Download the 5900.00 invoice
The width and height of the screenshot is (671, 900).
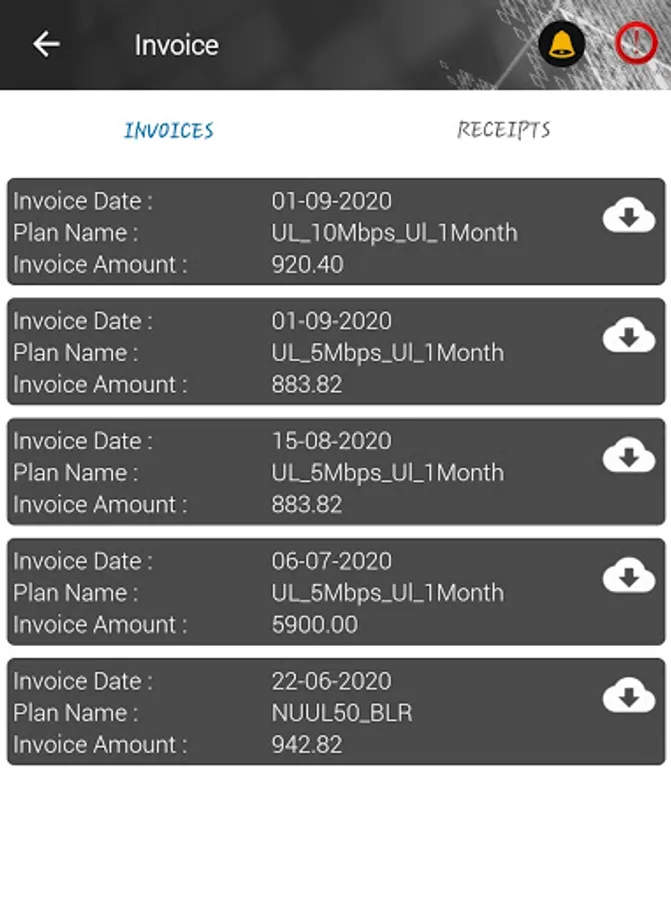coord(628,576)
